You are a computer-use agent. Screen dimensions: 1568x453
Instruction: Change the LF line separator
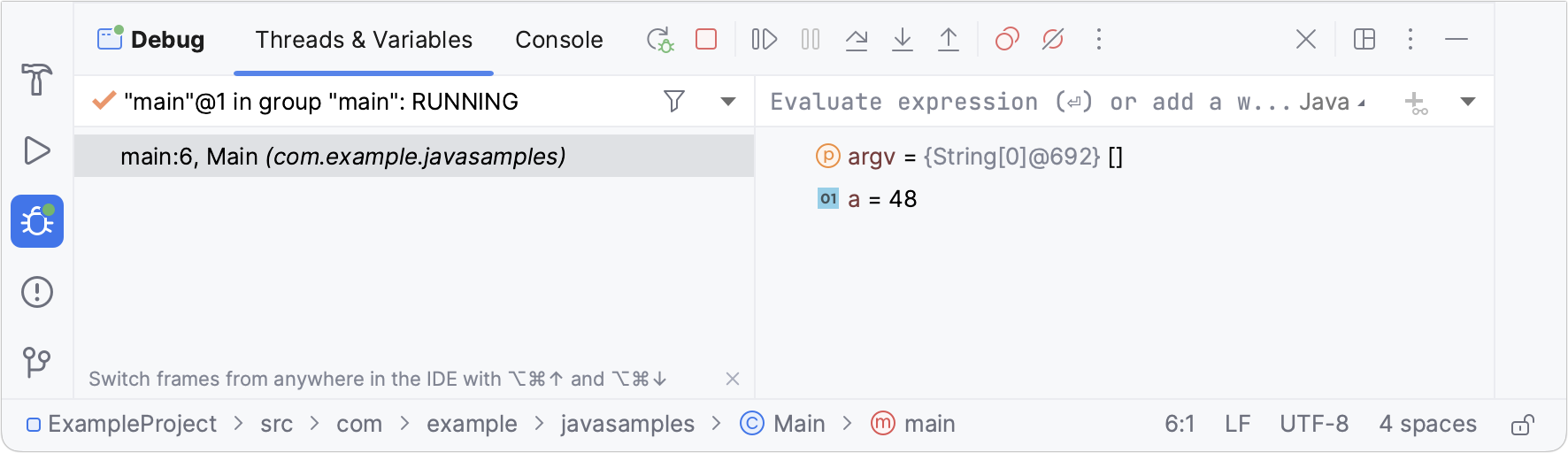pos(1237,424)
